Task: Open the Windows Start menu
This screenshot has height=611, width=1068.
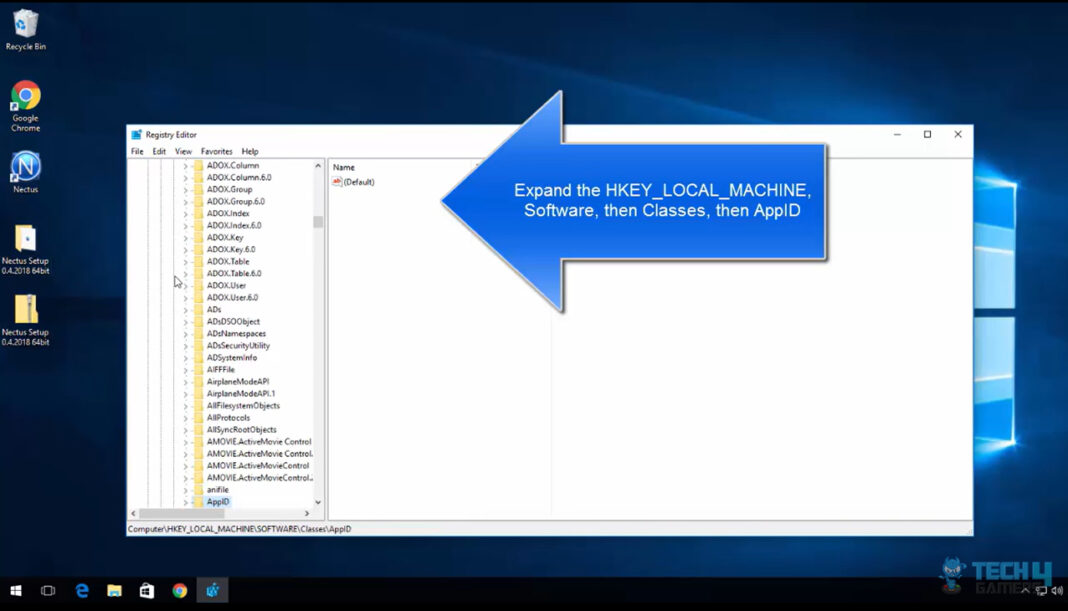Action: (x=16, y=591)
